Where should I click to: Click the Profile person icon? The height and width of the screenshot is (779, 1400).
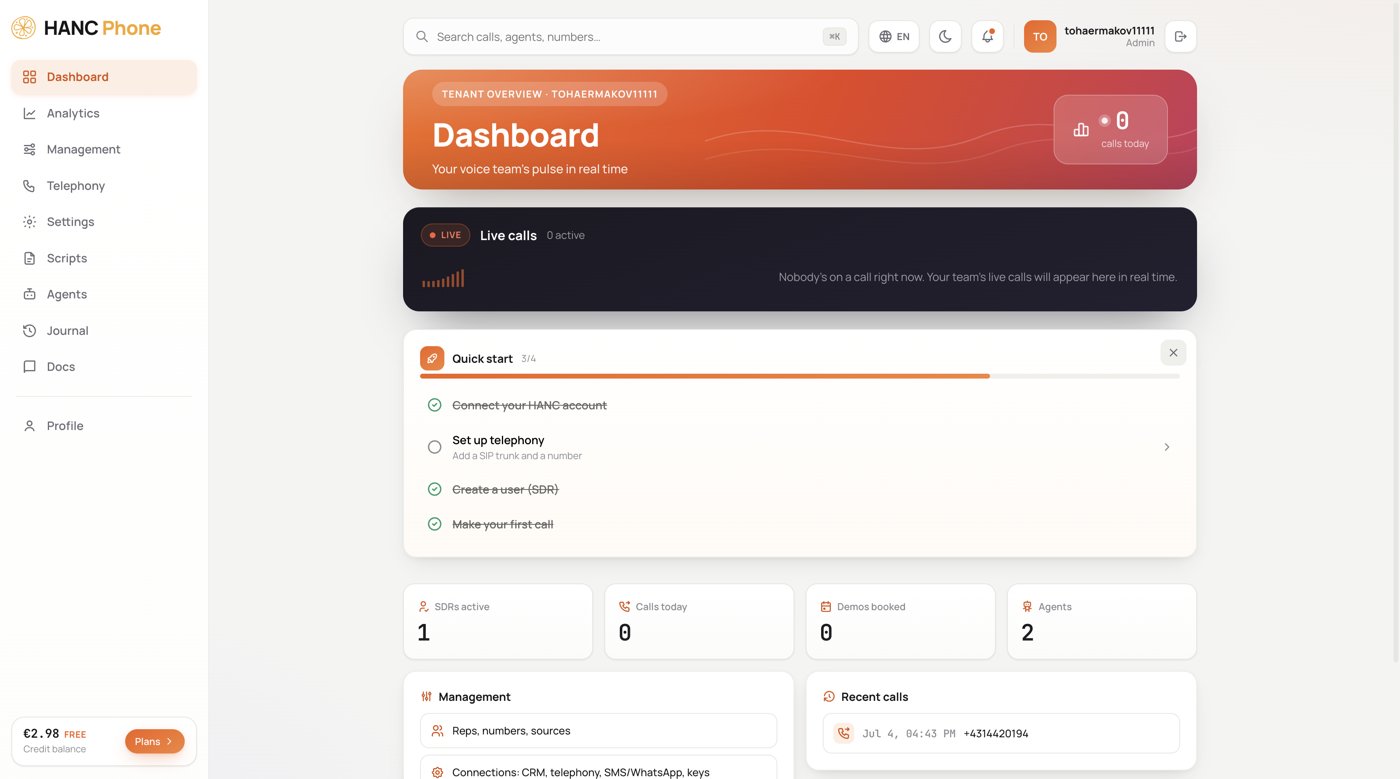[x=29, y=426]
